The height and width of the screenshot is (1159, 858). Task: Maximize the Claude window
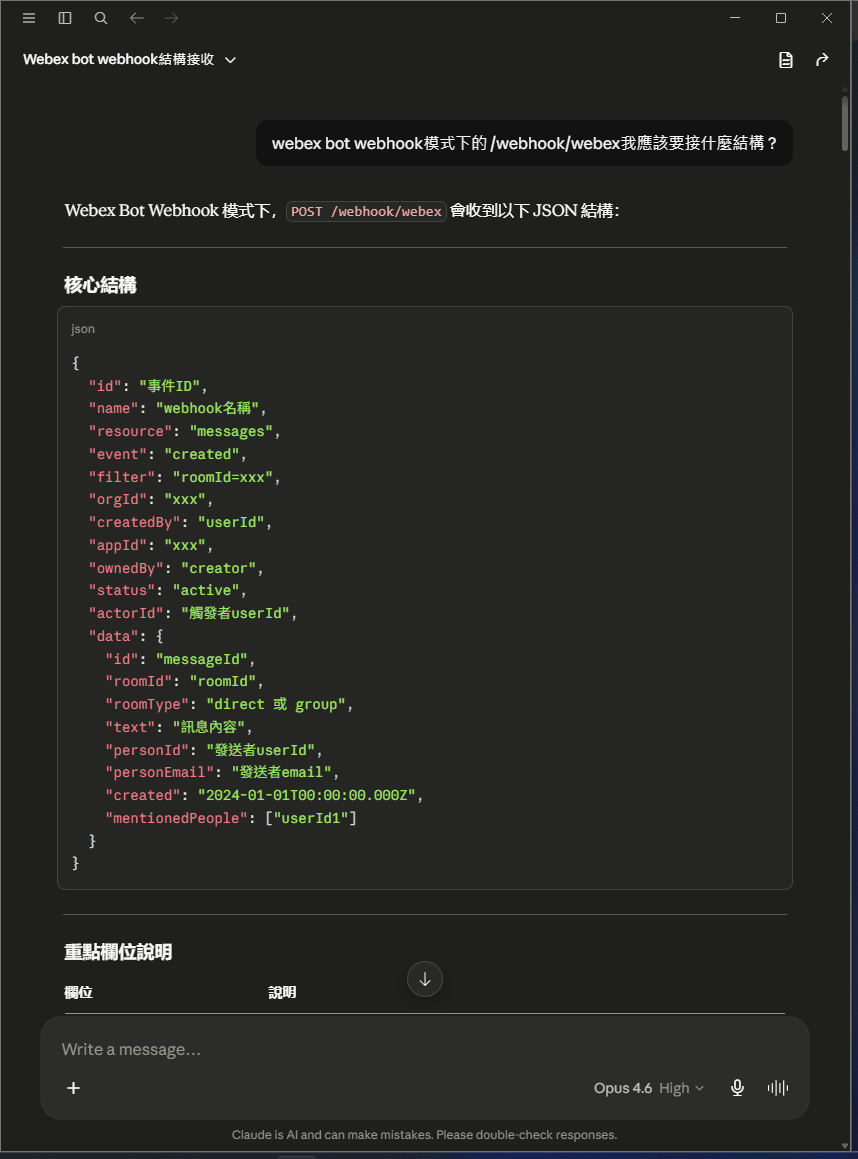pos(780,18)
